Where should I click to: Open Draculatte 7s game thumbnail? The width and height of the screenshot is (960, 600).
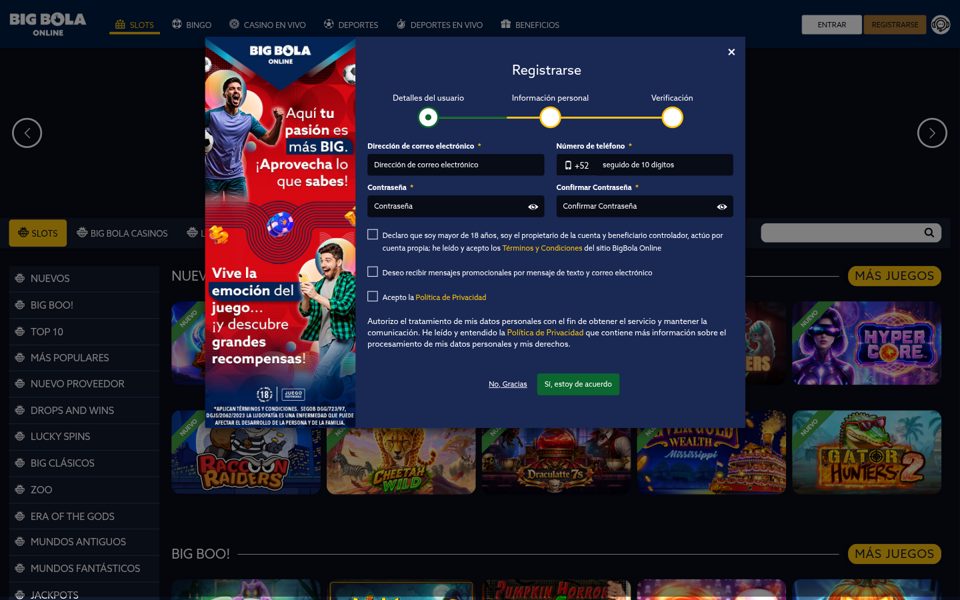pos(556,460)
